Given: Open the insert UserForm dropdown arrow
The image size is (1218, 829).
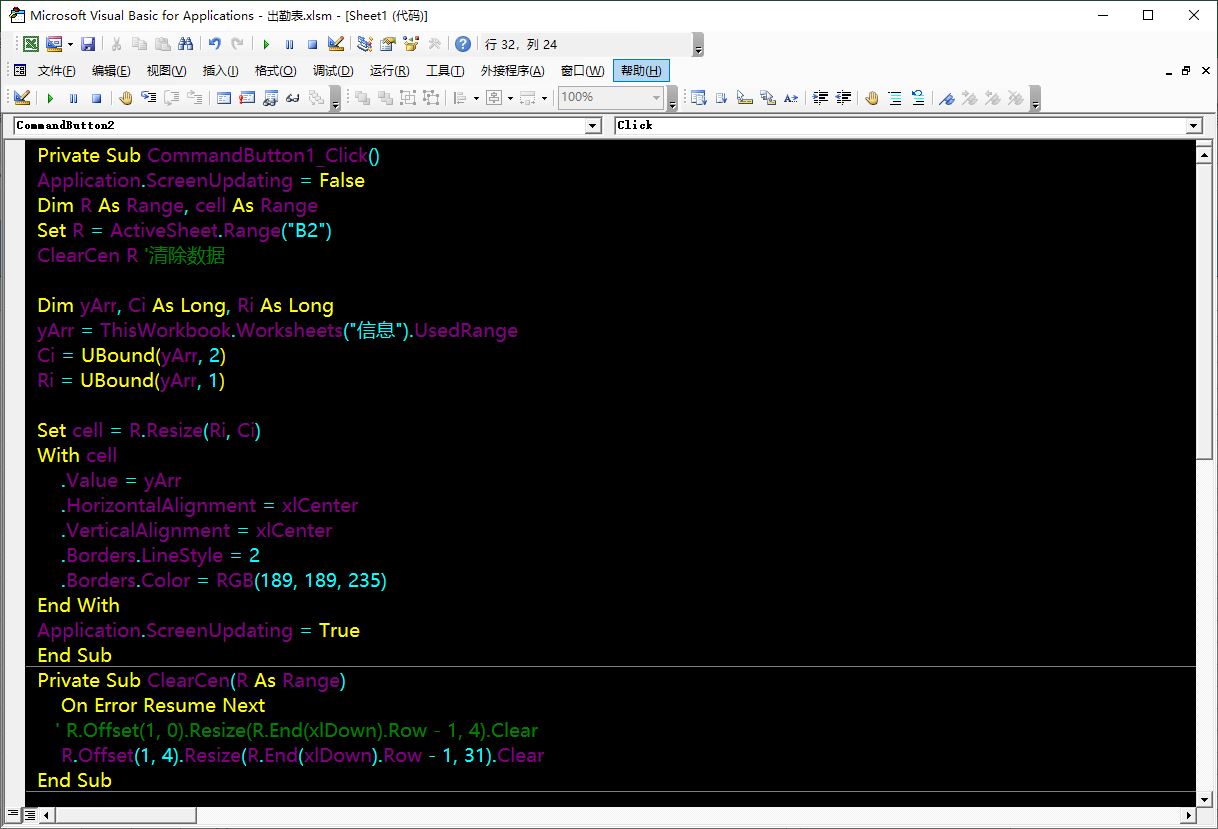Looking at the screenshot, I should click(68, 44).
